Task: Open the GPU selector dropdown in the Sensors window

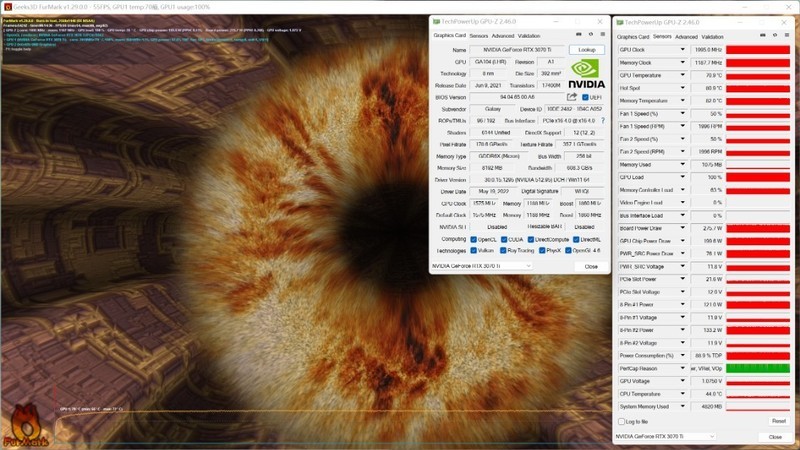Action: tap(664, 437)
